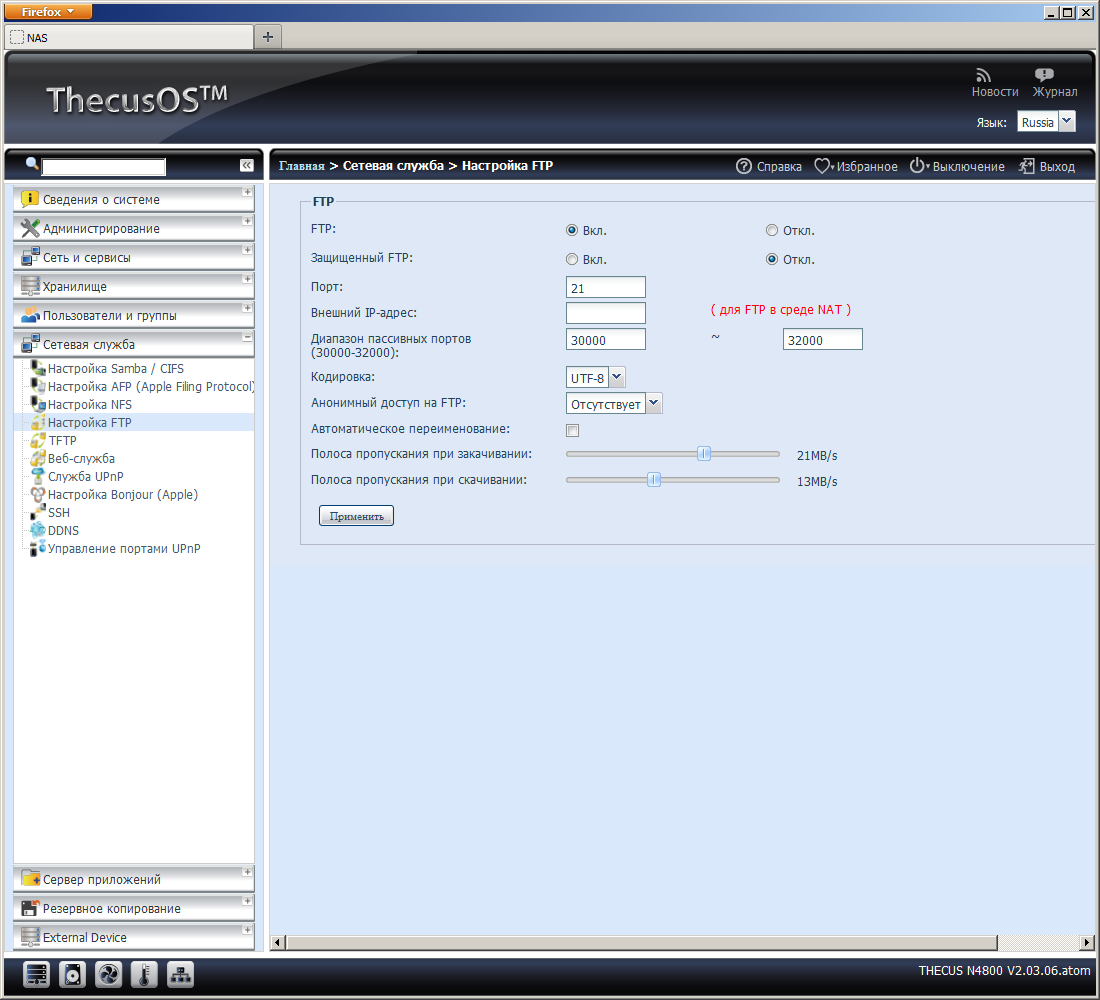
Task: Click the TFTP icon in tree
Action: click(38, 440)
